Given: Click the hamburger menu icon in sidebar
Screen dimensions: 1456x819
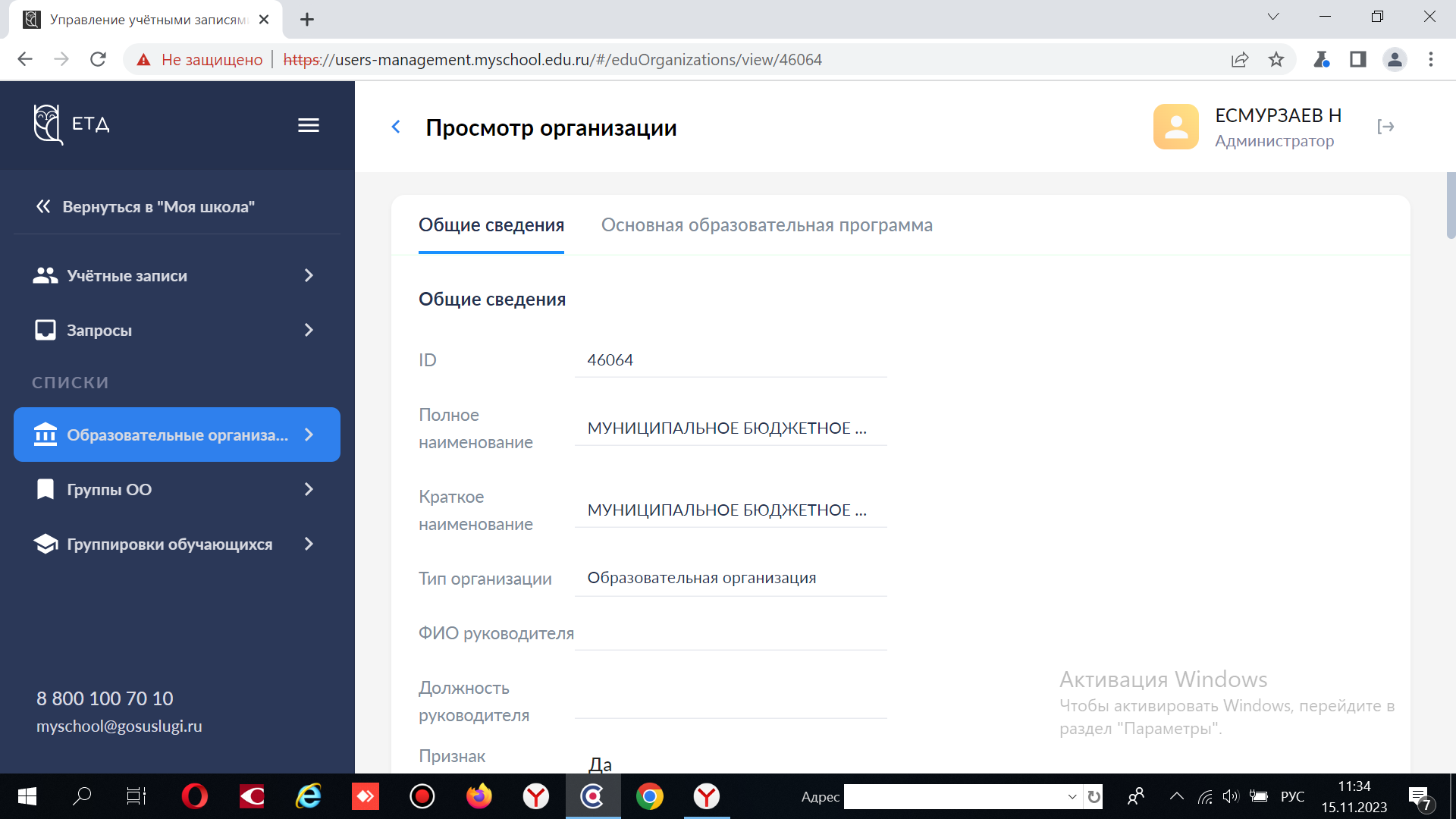Looking at the screenshot, I should tap(308, 125).
